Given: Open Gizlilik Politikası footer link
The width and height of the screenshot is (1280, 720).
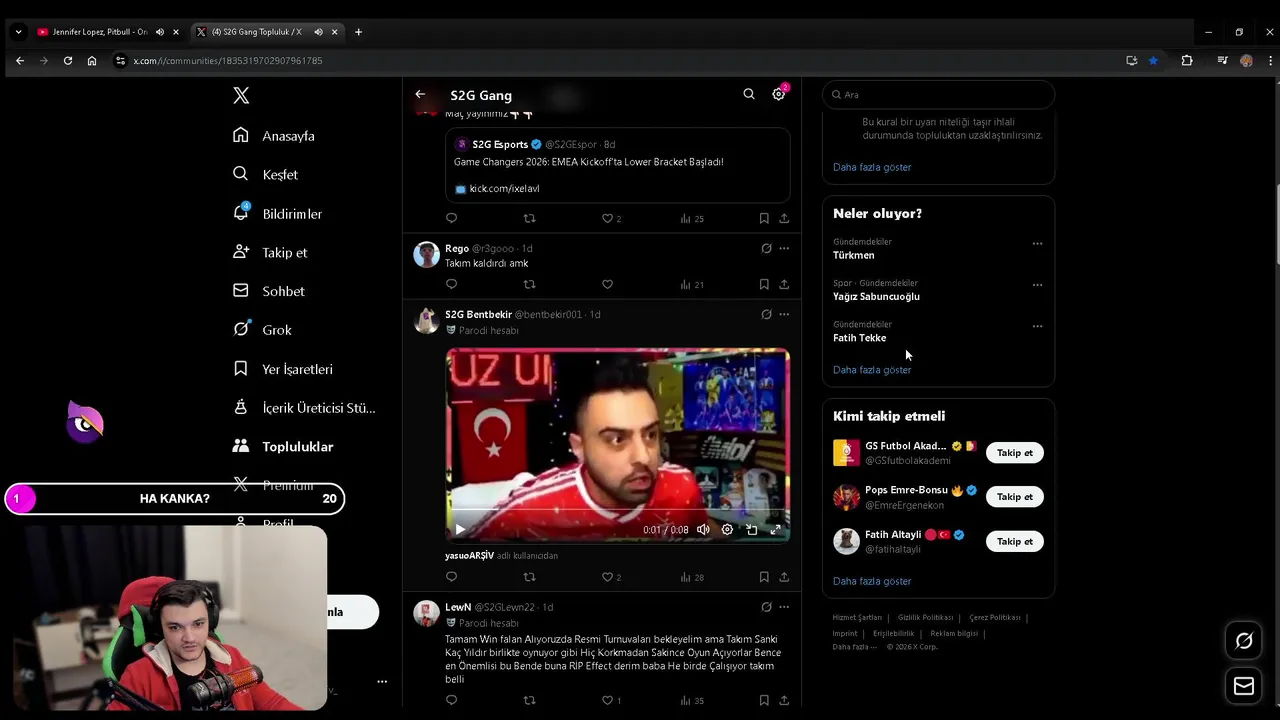Looking at the screenshot, I should pyautogui.click(x=925, y=618).
